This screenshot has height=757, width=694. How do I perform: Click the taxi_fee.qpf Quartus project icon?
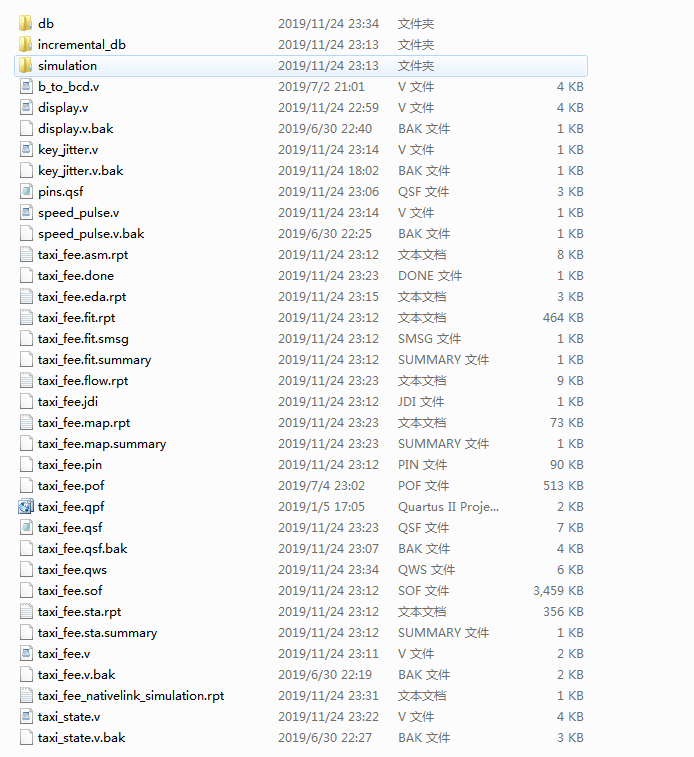click(x=26, y=506)
